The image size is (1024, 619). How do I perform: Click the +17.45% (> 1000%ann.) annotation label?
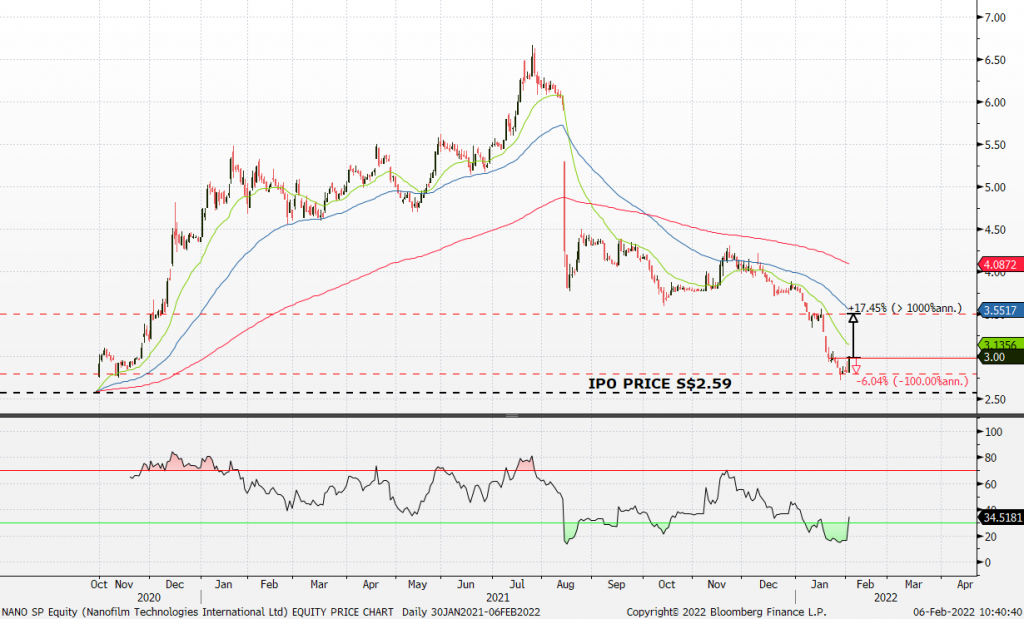904,308
